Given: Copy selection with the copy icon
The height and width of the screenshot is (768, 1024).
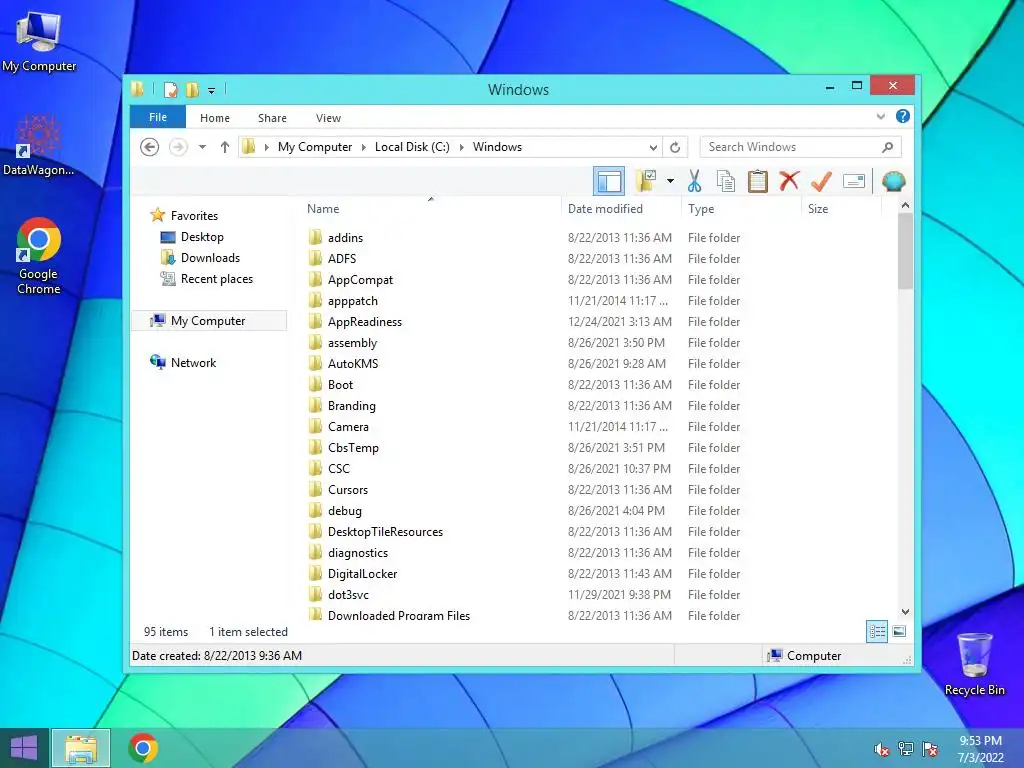Looking at the screenshot, I should tap(726, 181).
